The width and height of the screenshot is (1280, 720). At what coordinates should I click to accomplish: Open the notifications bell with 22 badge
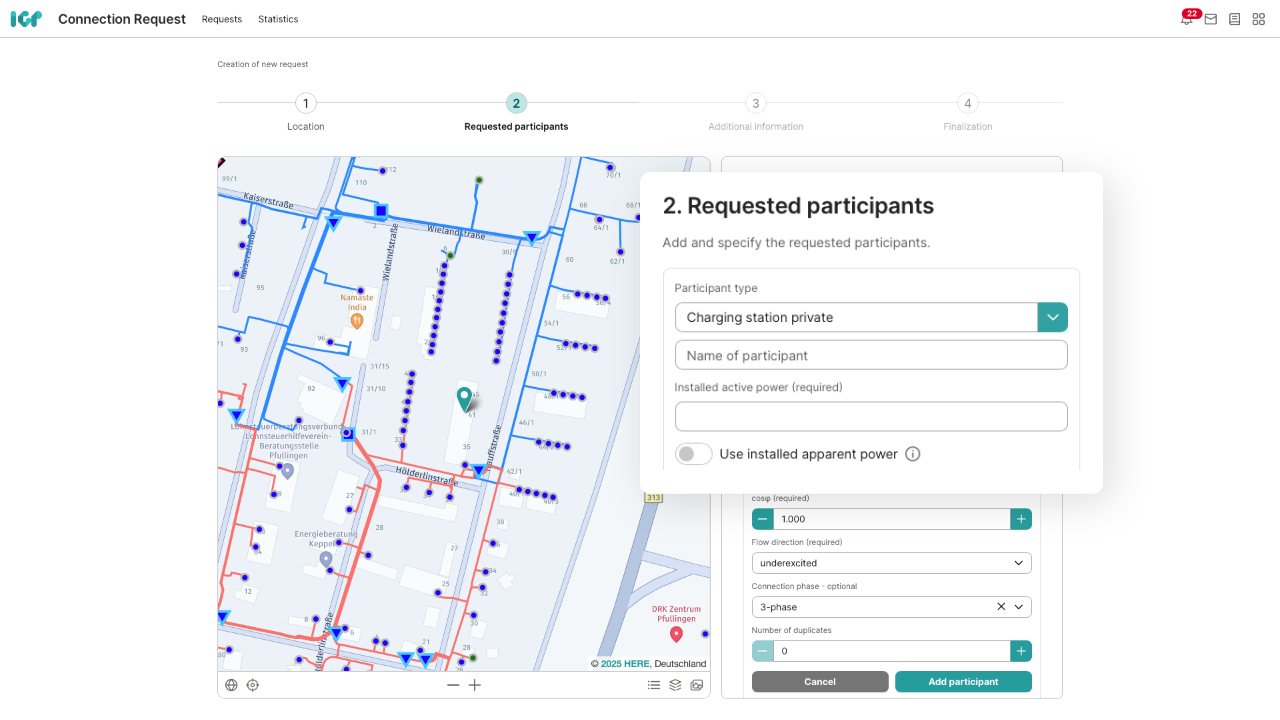point(1187,19)
